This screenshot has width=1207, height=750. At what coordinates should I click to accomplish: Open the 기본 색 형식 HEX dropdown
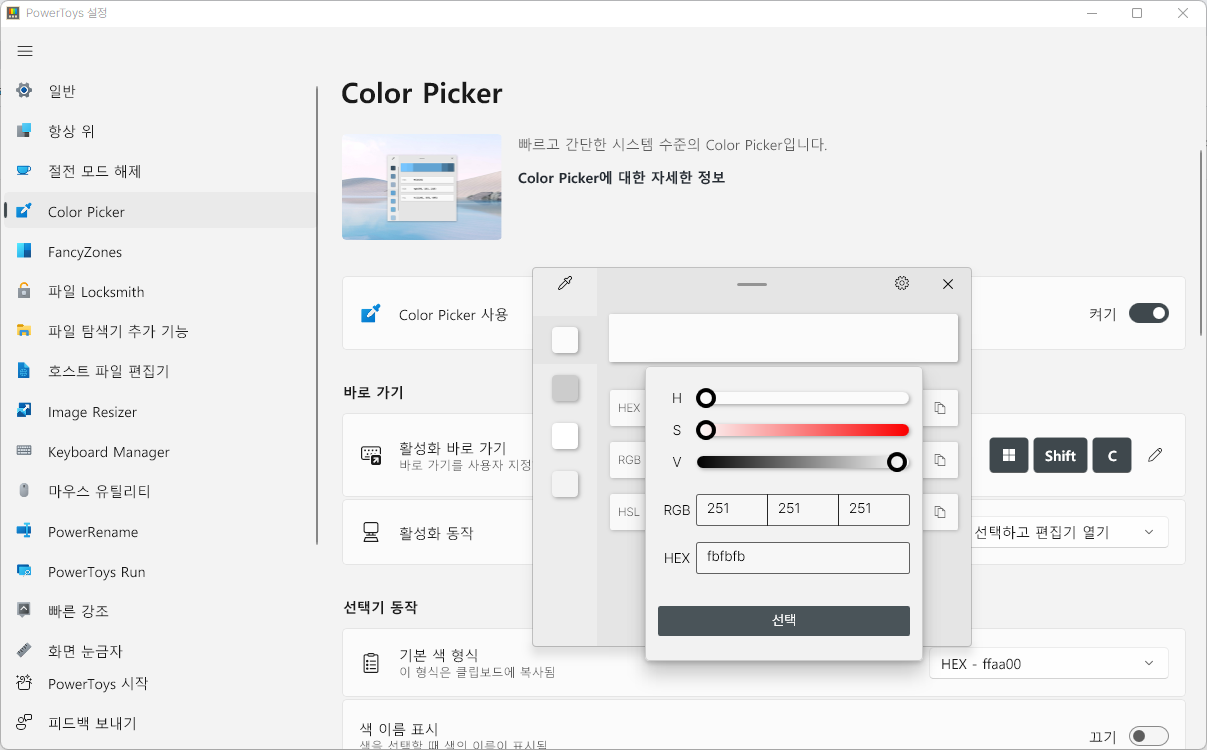click(1049, 664)
